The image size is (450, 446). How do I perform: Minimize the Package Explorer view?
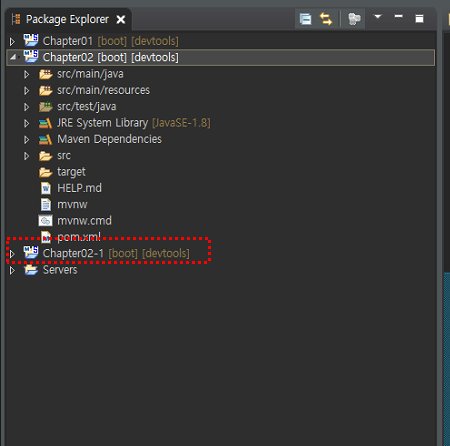point(398,16)
